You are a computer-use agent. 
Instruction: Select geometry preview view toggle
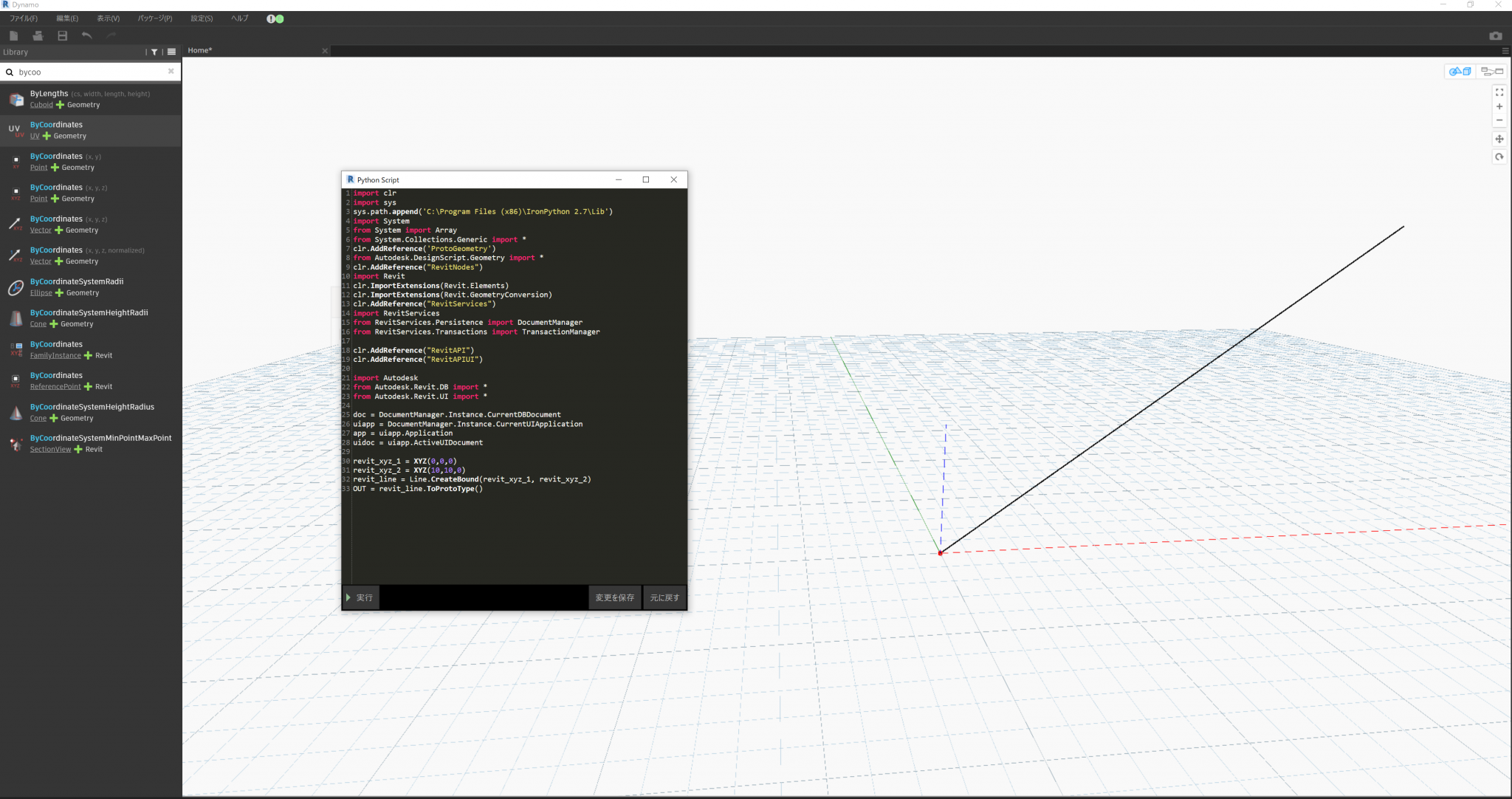pos(1460,72)
